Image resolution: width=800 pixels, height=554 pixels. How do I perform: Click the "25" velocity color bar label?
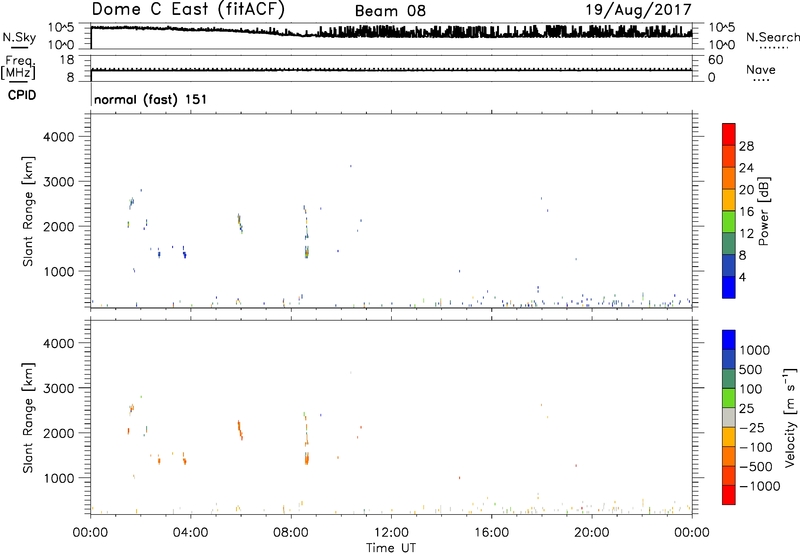(746, 408)
